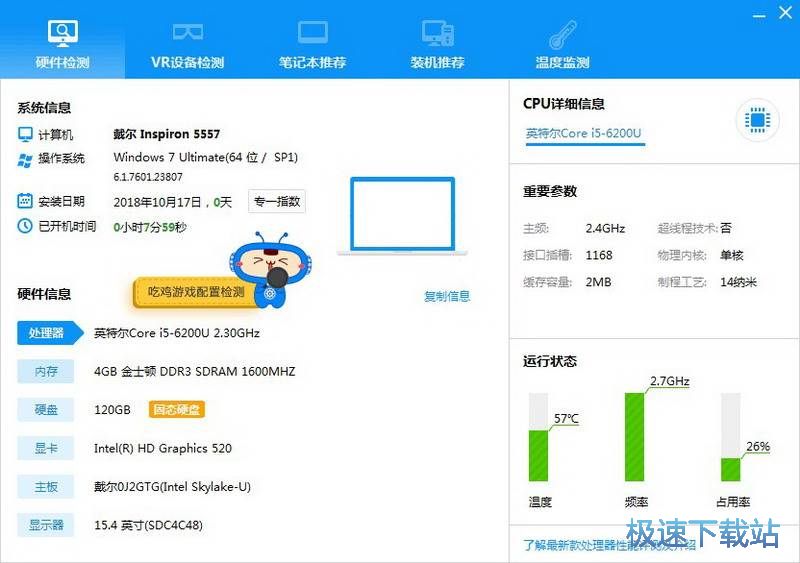Click display text 15.4 英寸(SDC4C48)
800x563 pixels.
point(148,525)
